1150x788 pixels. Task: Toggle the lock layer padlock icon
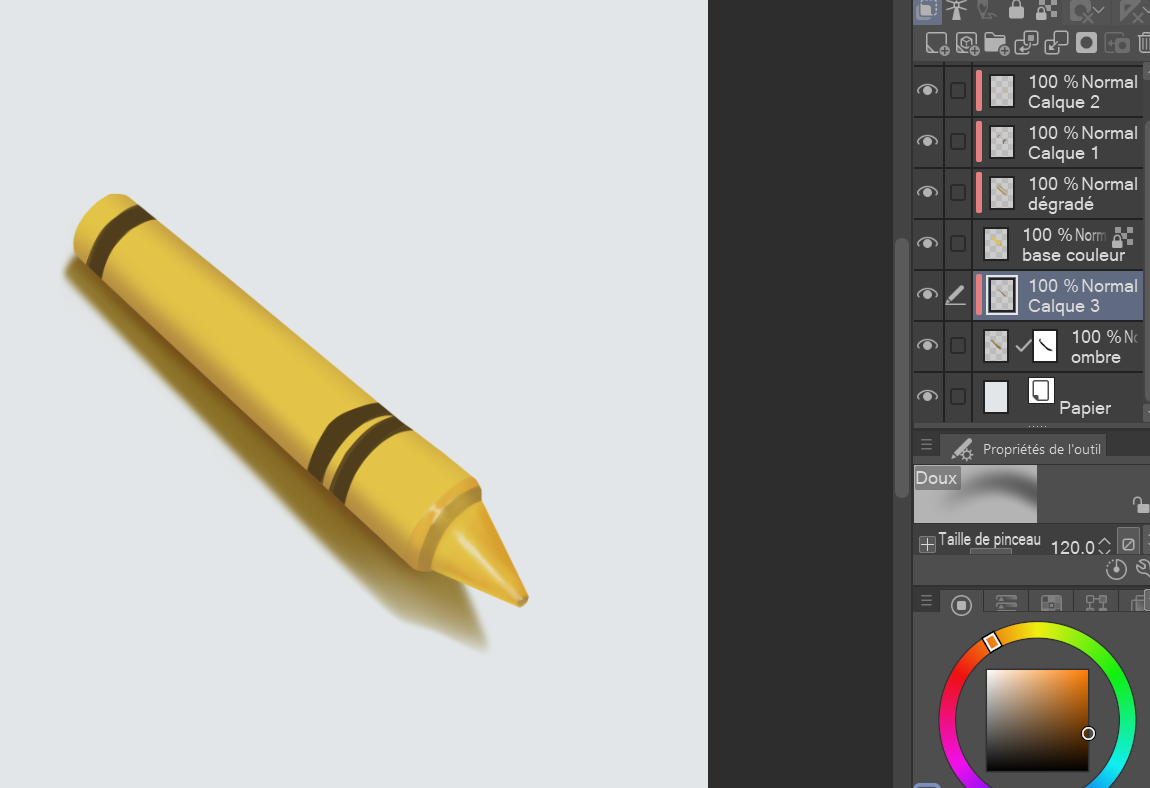tap(1017, 10)
